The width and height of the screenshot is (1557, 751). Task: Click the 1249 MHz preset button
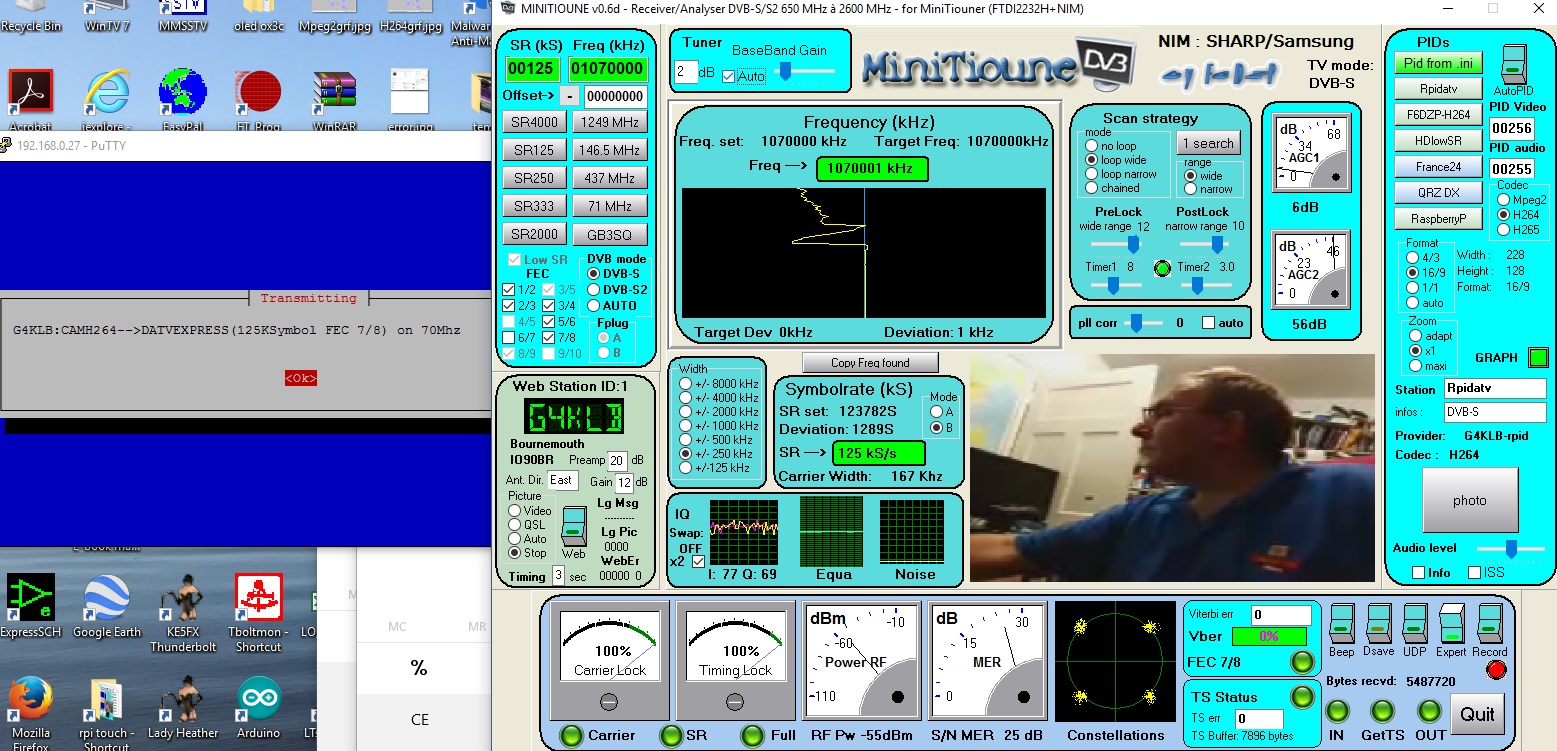coord(609,122)
